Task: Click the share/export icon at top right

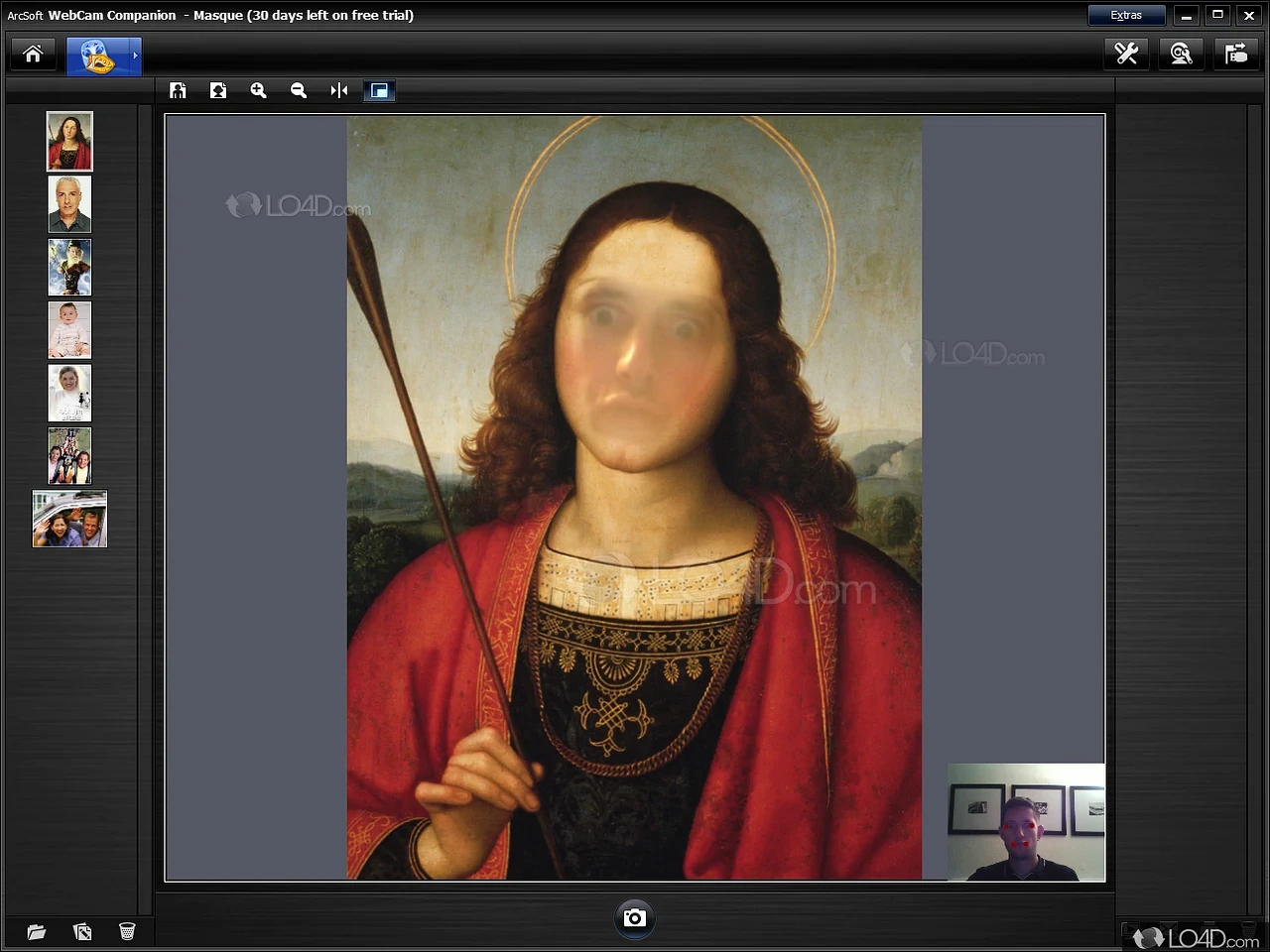Action: pyautogui.click(x=1236, y=54)
